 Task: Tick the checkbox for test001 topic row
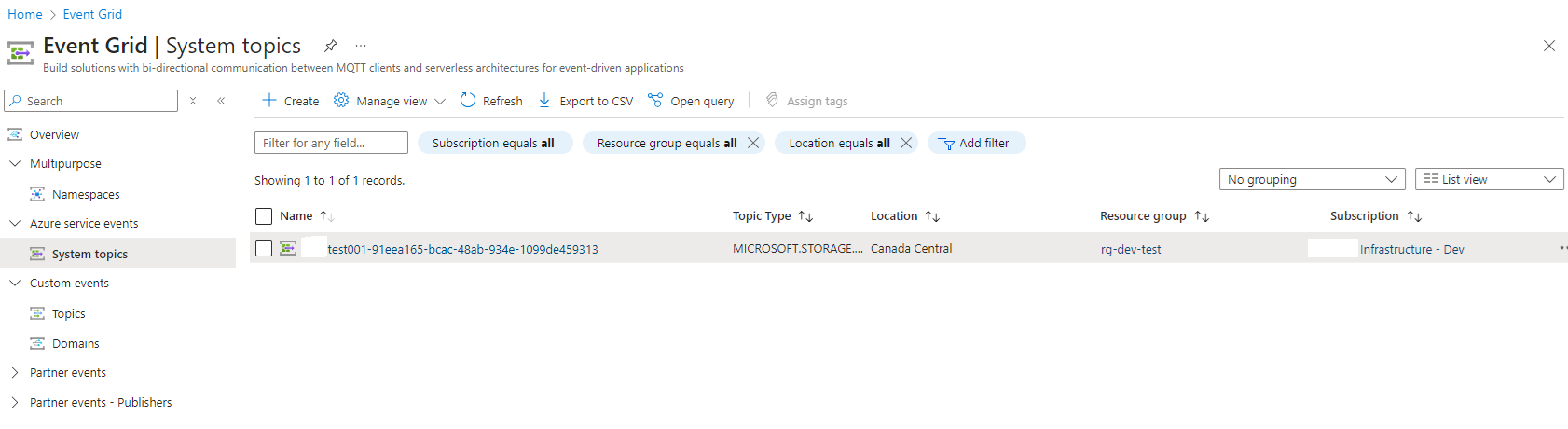pyautogui.click(x=264, y=248)
